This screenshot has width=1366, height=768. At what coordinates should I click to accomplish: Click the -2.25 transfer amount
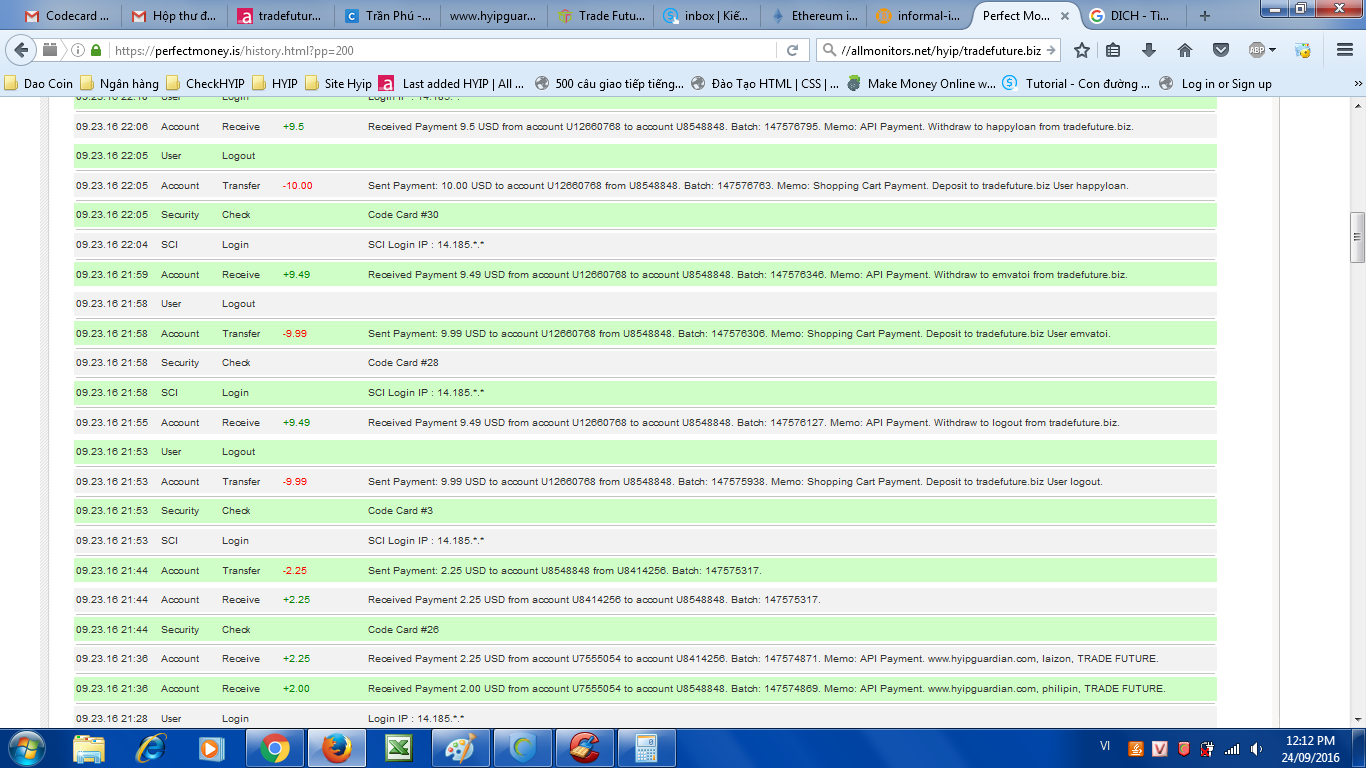click(x=294, y=571)
